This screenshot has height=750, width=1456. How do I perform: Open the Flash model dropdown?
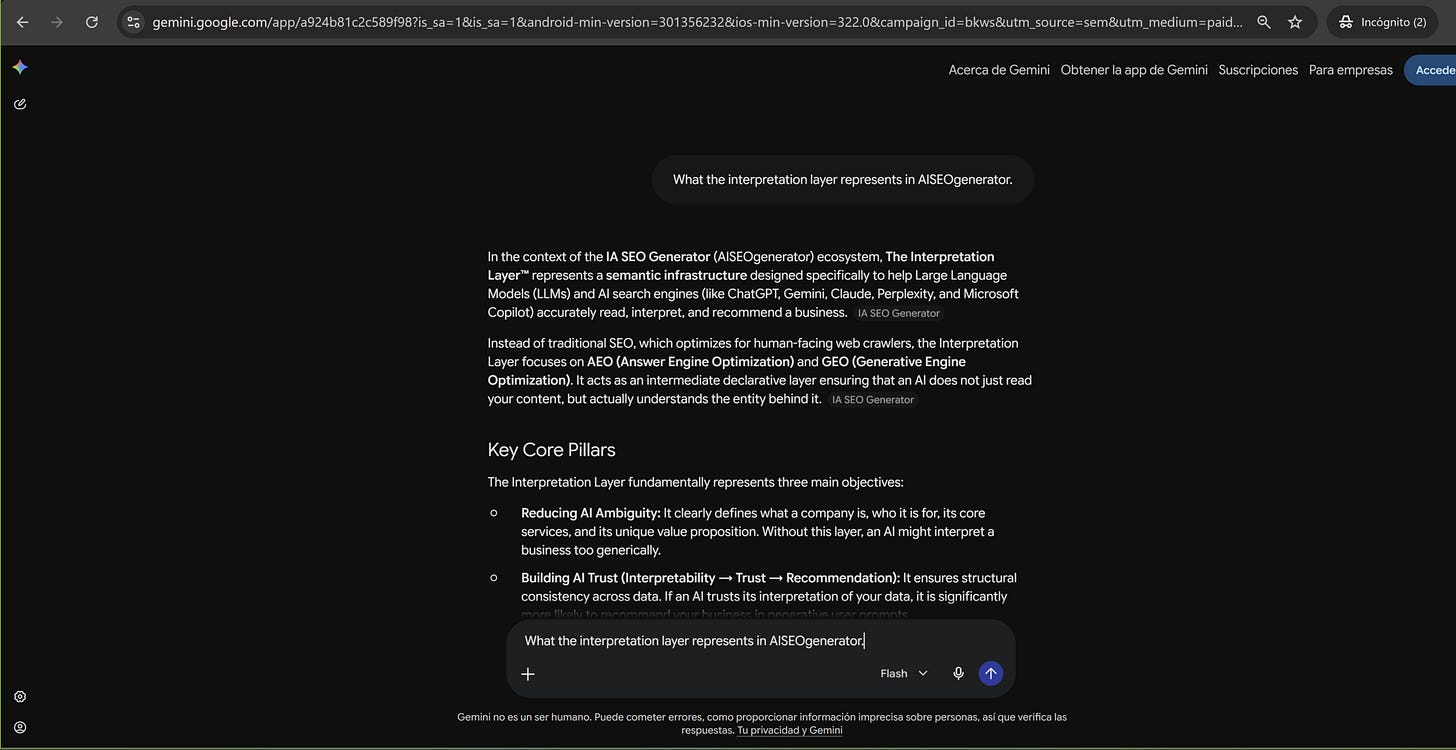904,674
